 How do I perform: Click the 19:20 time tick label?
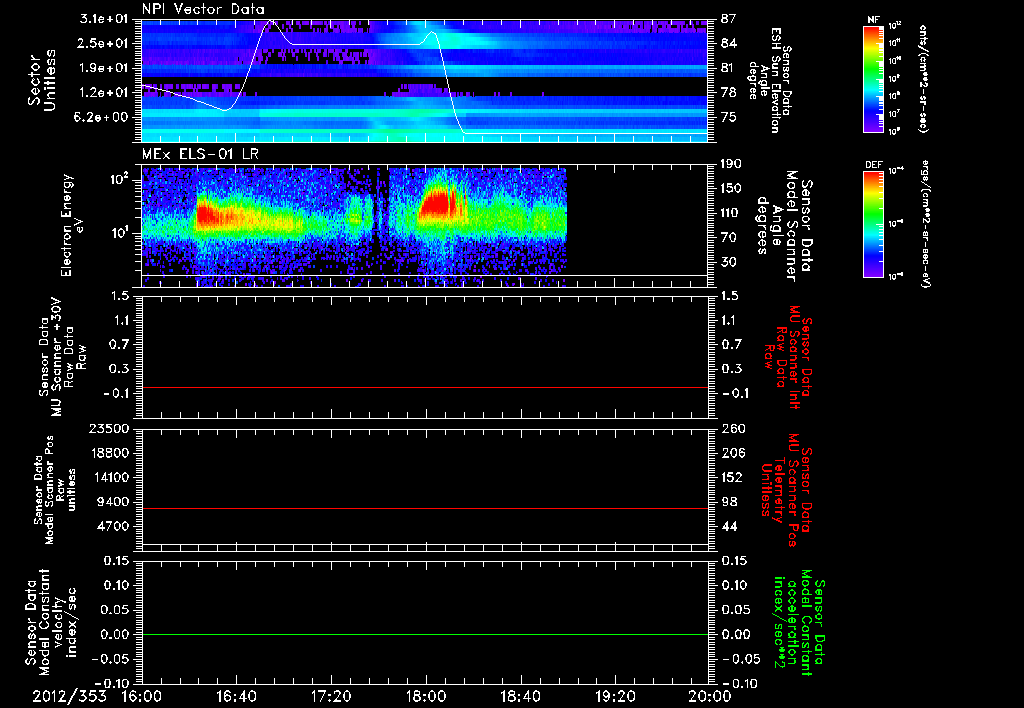pos(615,696)
